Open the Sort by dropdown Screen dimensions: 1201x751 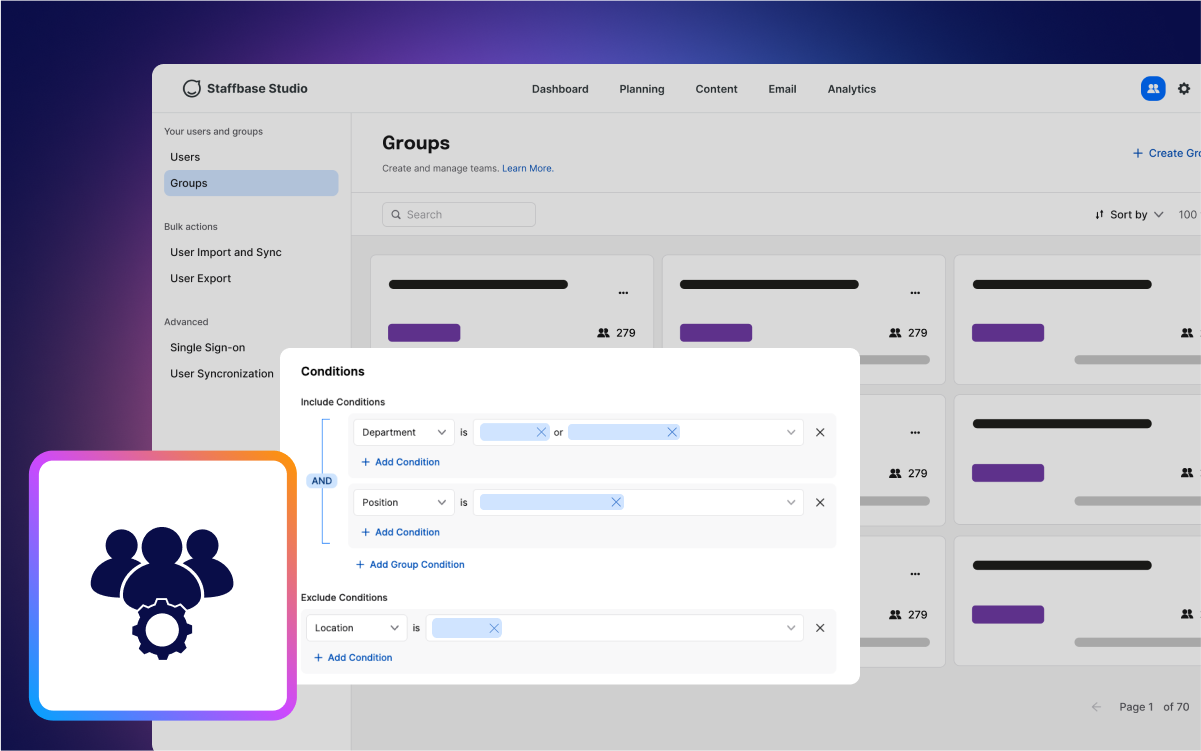[1130, 214]
